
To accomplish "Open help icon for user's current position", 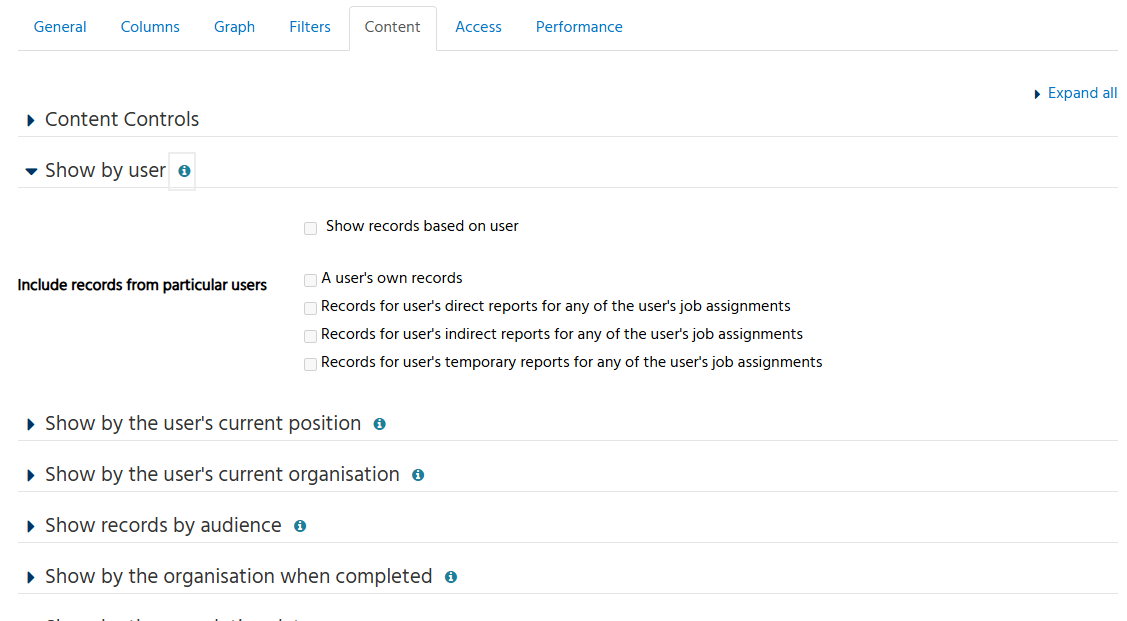I will 379,424.
